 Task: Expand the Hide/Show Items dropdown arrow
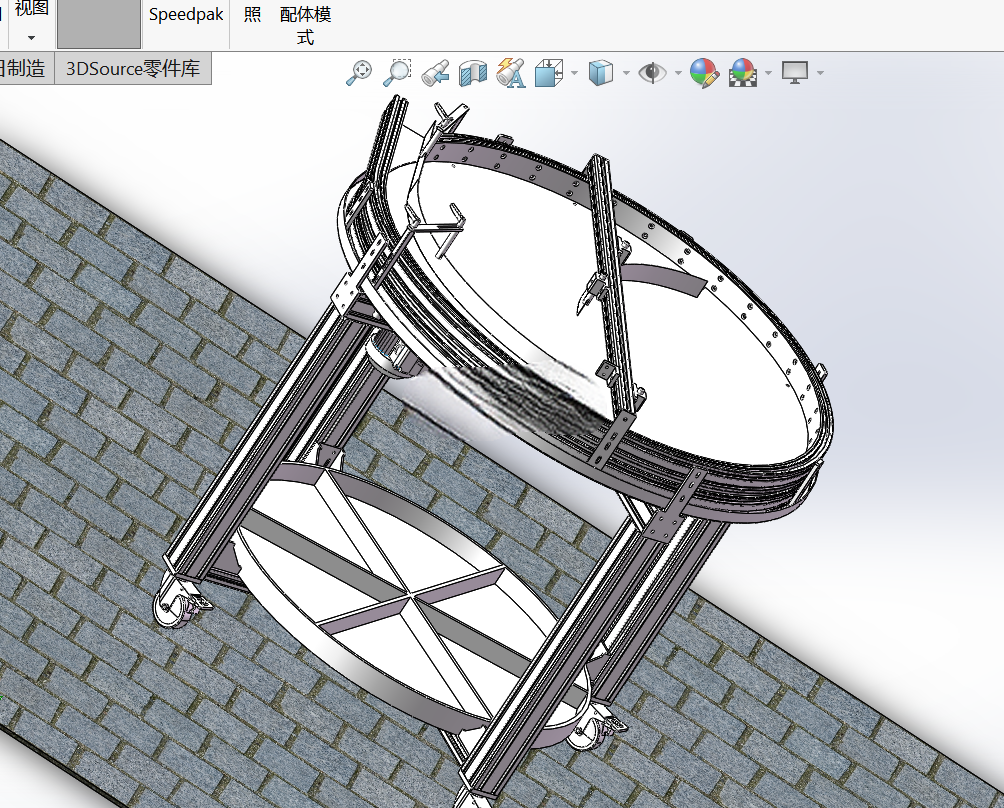pos(678,73)
